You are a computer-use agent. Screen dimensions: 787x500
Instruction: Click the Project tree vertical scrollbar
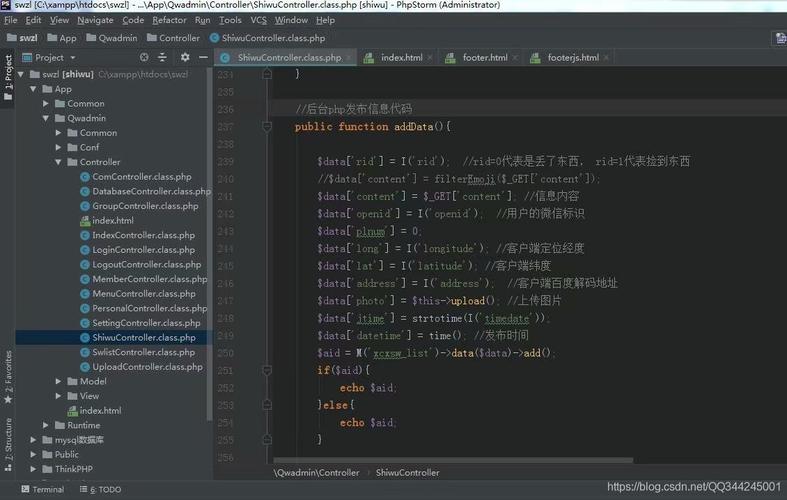point(209,243)
